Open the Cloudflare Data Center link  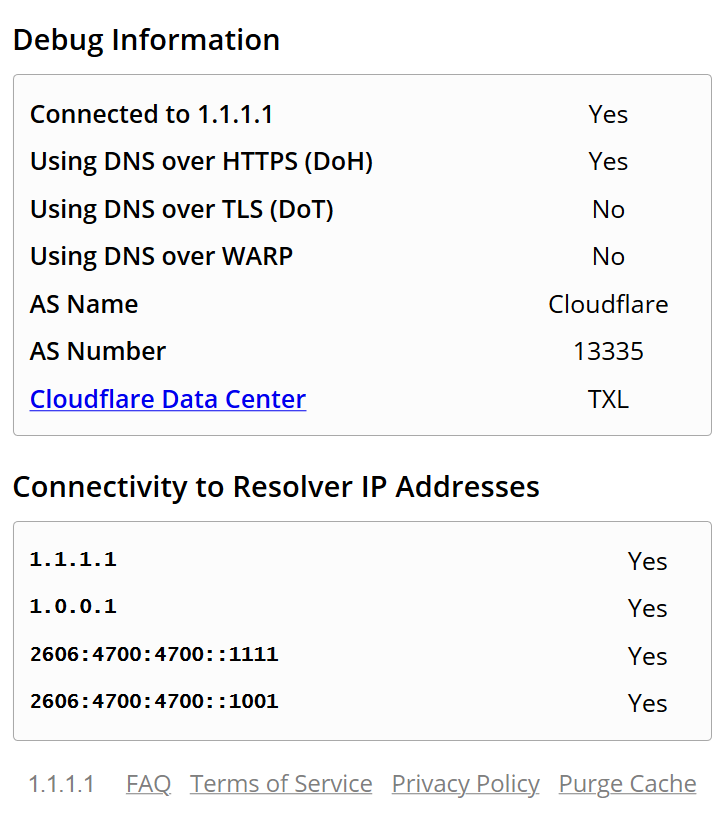pos(168,399)
